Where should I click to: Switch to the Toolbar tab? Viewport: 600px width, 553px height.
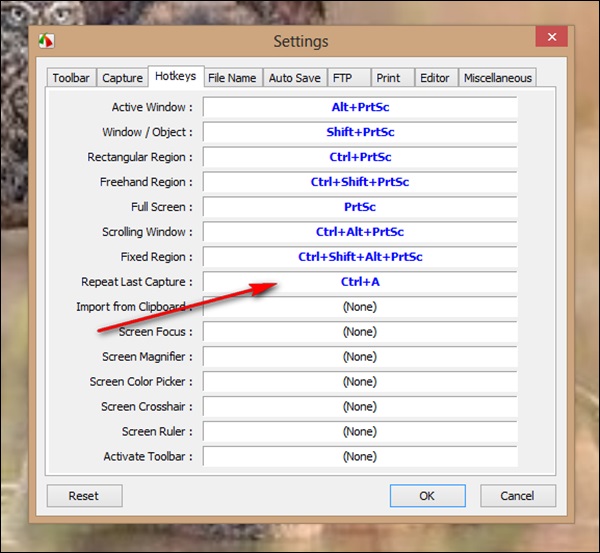point(71,78)
